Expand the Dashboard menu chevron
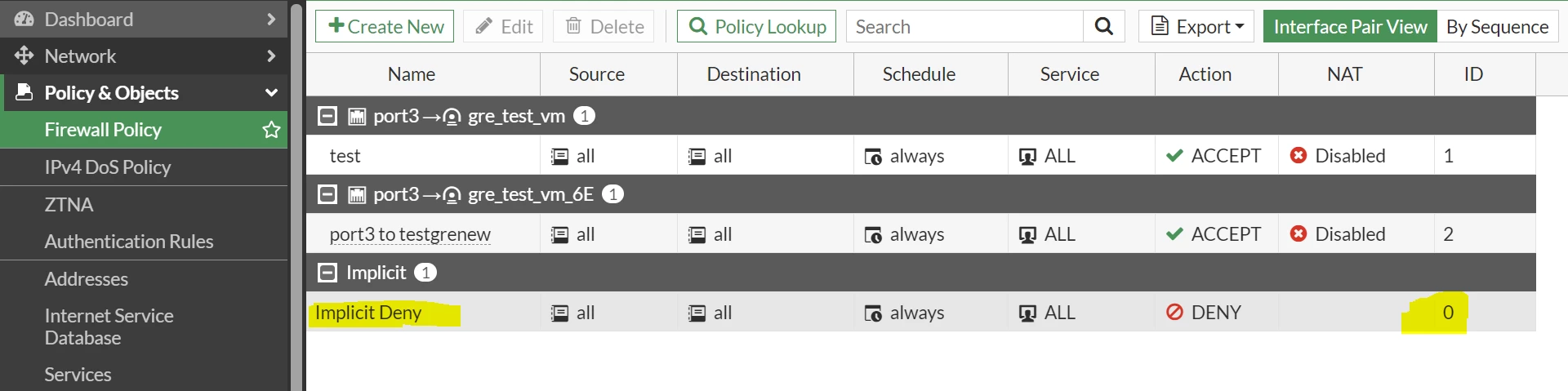This screenshot has height=391, width=1568. (x=271, y=19)
